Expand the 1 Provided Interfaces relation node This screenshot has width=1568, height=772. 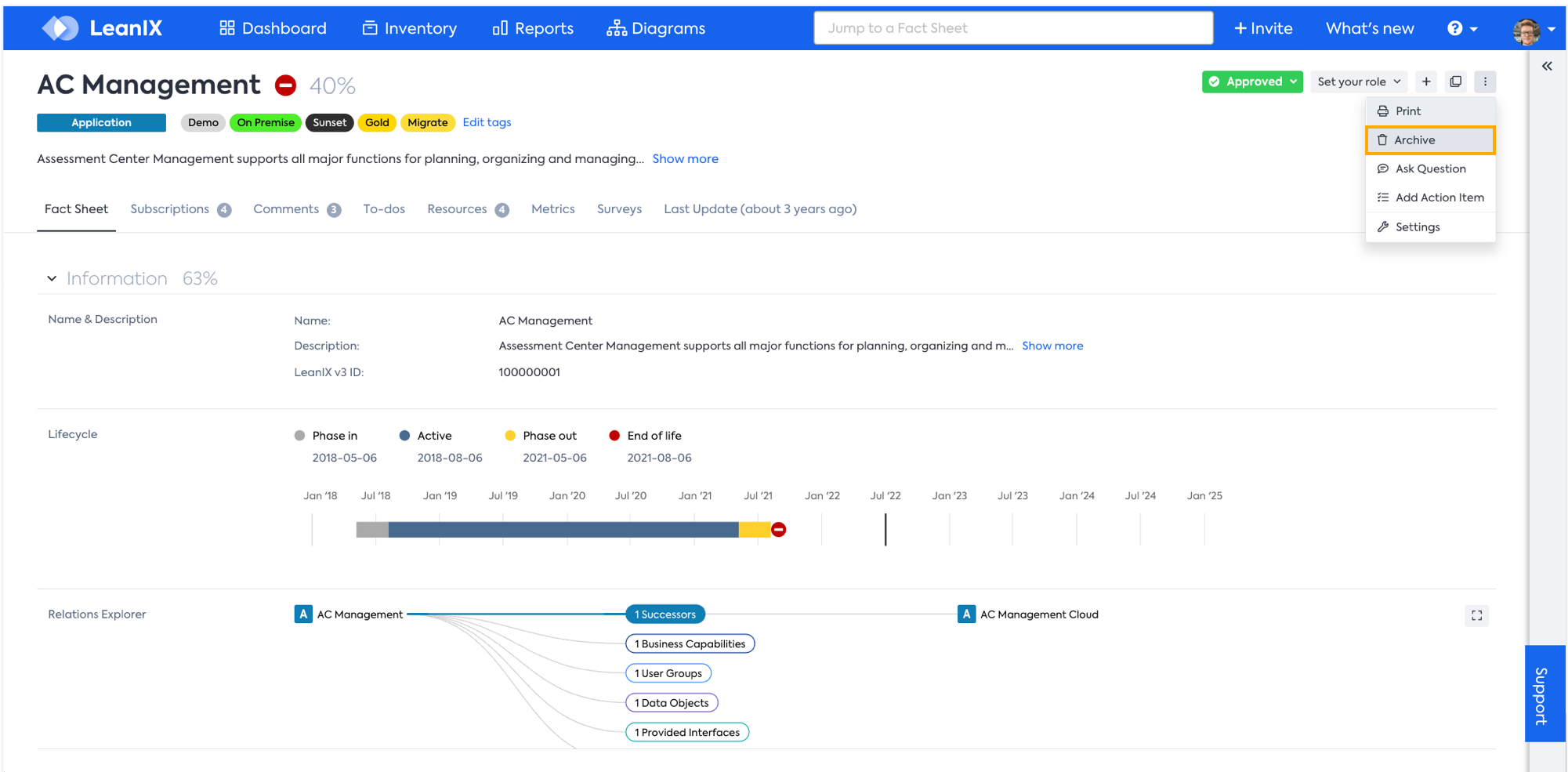pos(687,732)
